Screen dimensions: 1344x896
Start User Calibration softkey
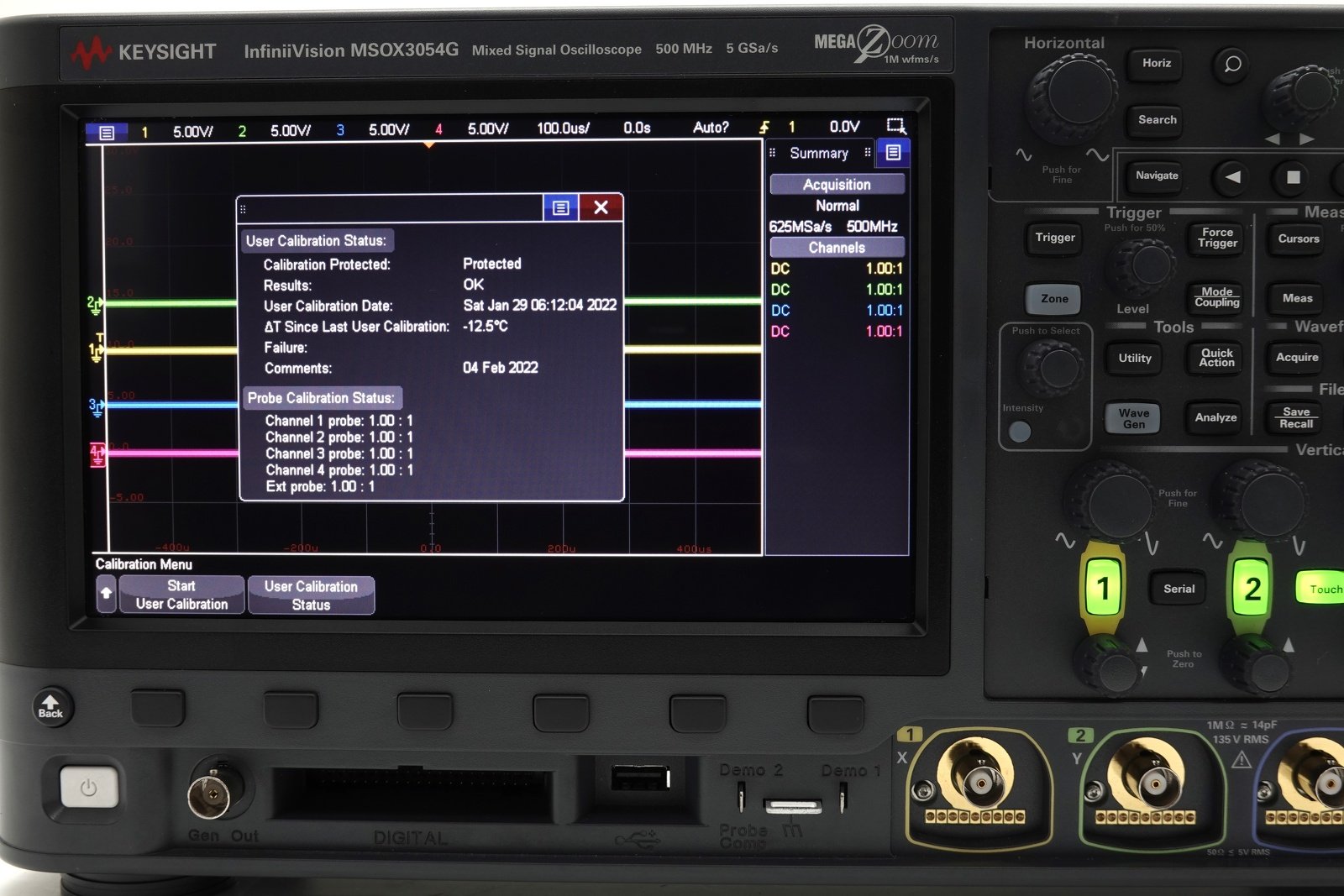click(181, 595)
